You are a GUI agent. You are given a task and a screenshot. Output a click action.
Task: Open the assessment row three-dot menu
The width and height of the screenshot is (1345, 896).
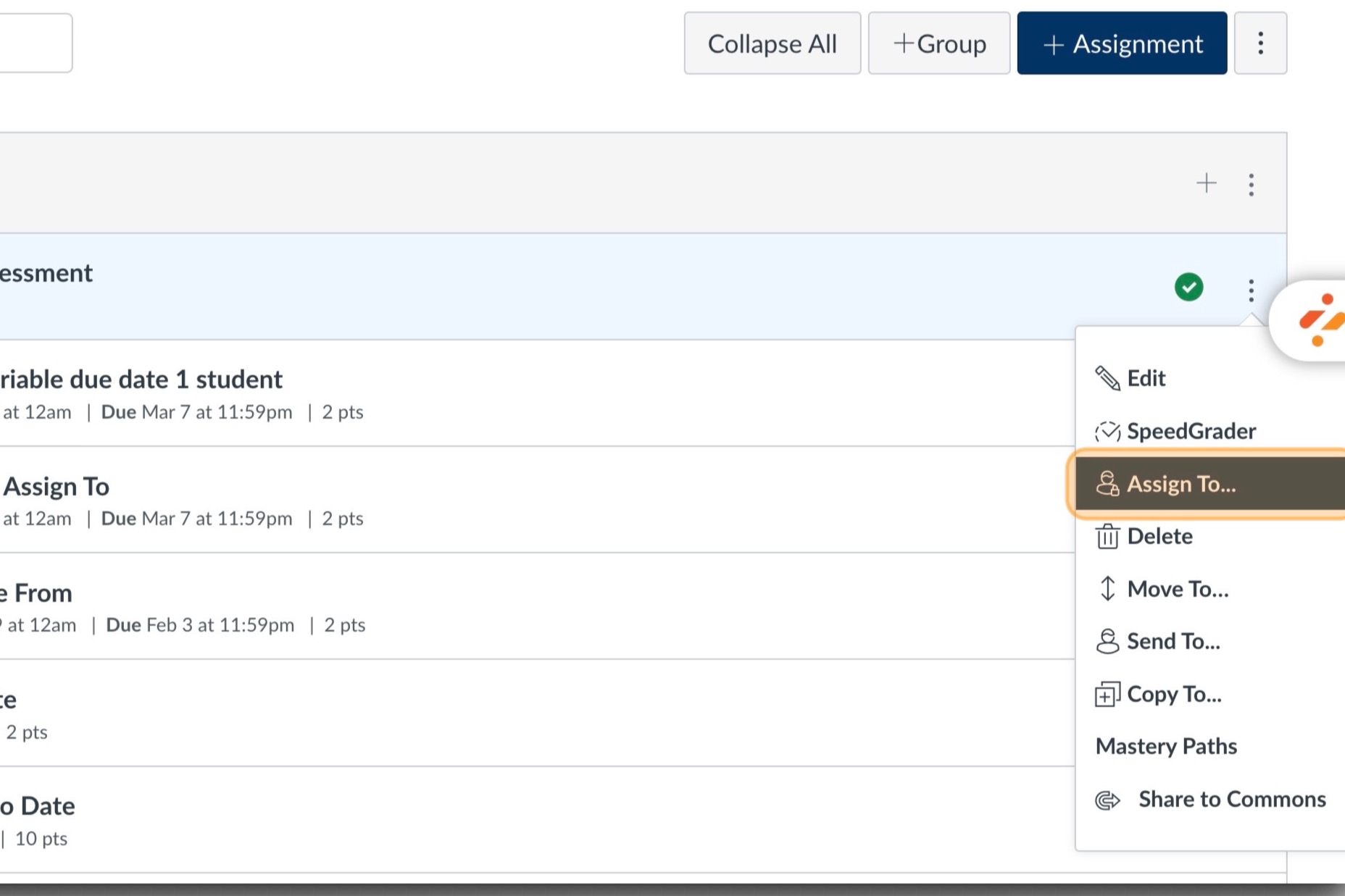pyautogui.click(x=1251, y=291)
